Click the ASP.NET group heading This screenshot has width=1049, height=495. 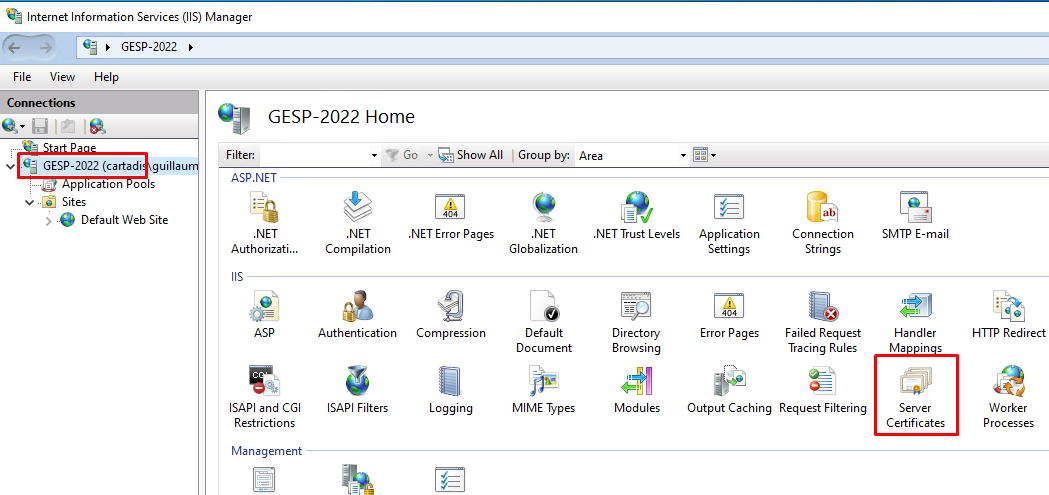[254, 178]
